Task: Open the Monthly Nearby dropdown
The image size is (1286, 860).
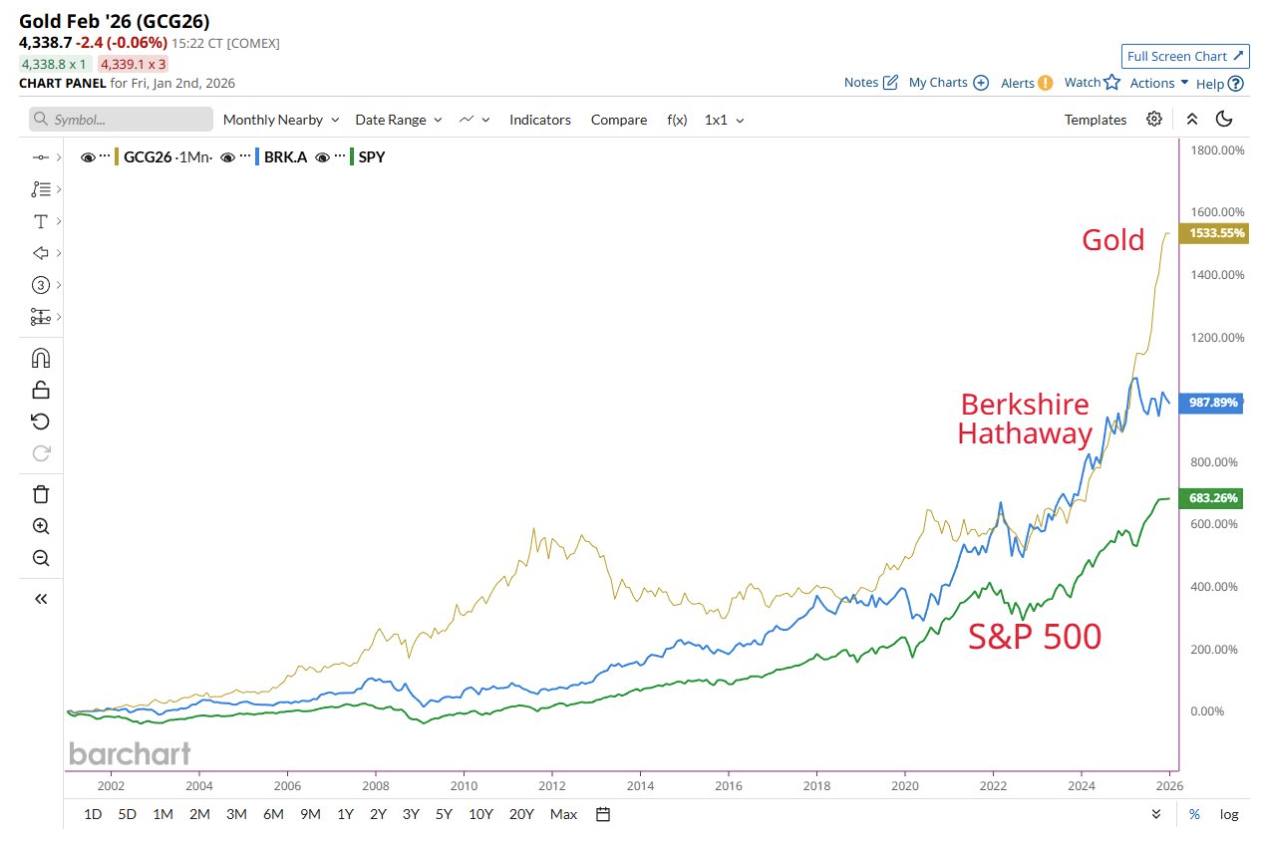Action: click(x=280, y=120)
